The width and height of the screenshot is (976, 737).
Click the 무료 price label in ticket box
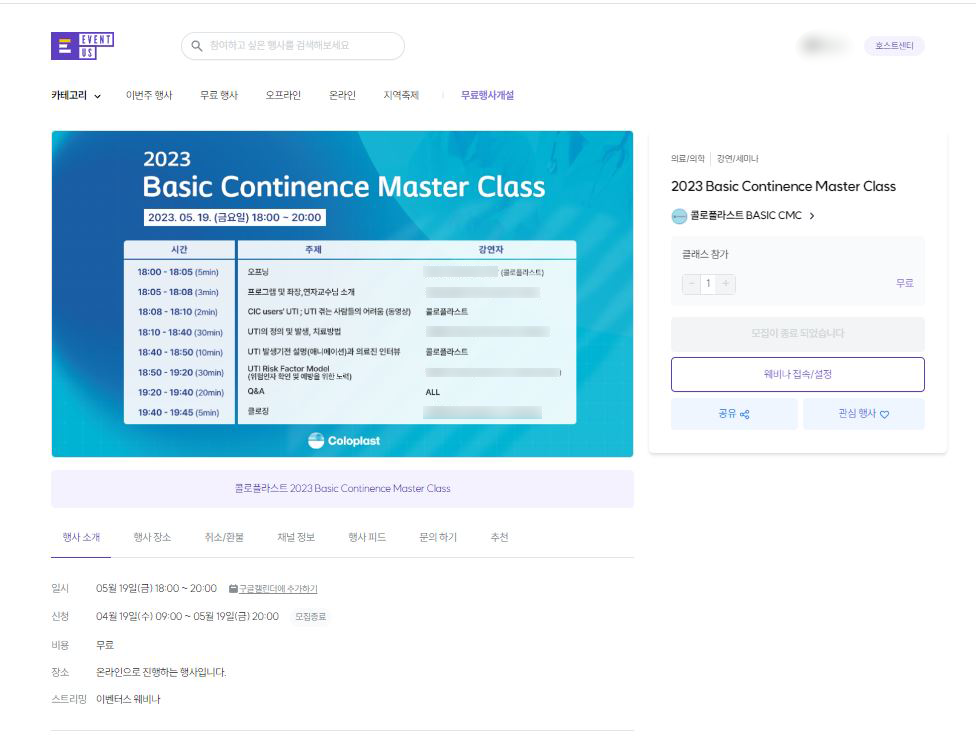pos(904,283)
